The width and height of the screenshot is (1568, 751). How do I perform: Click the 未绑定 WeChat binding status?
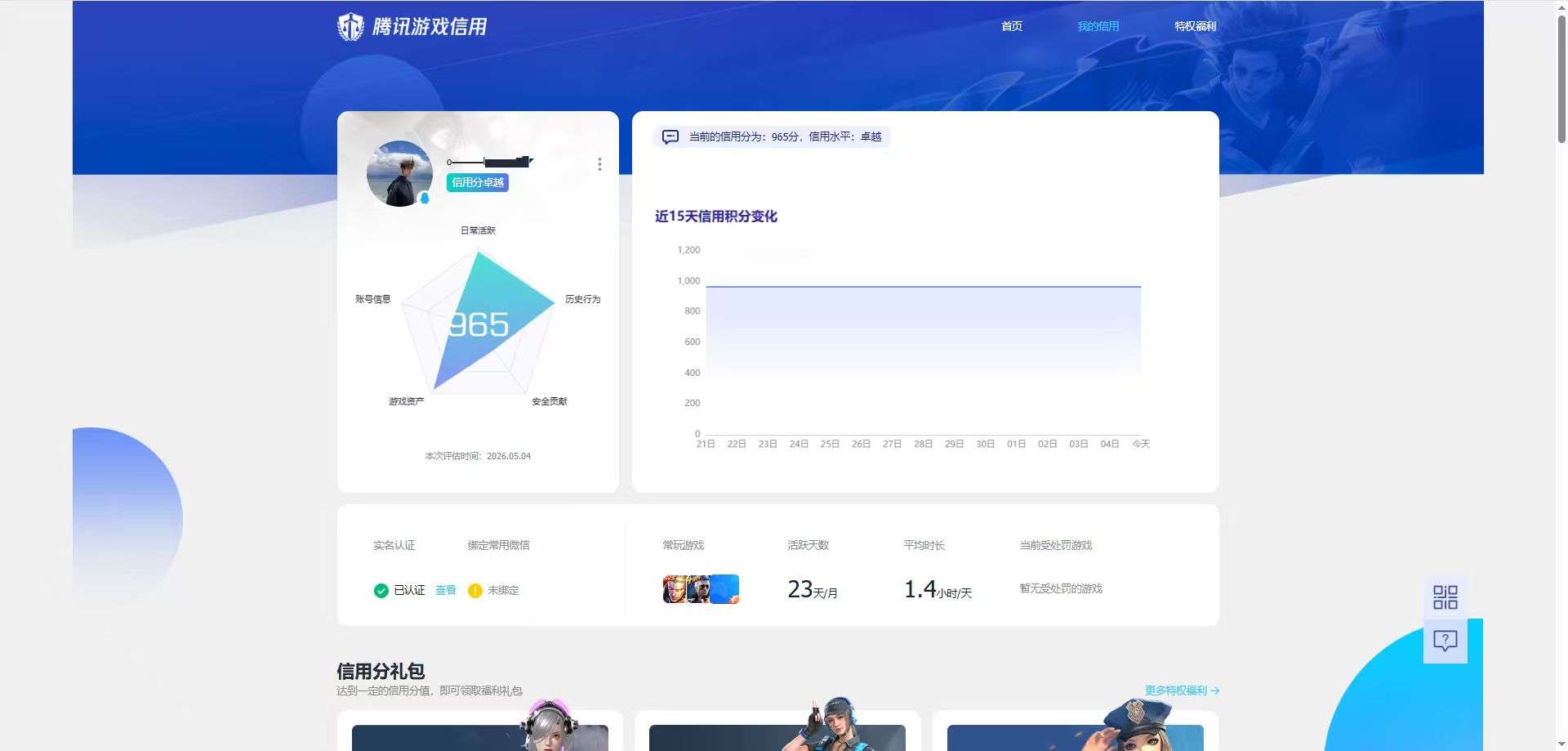click(503, 590)
